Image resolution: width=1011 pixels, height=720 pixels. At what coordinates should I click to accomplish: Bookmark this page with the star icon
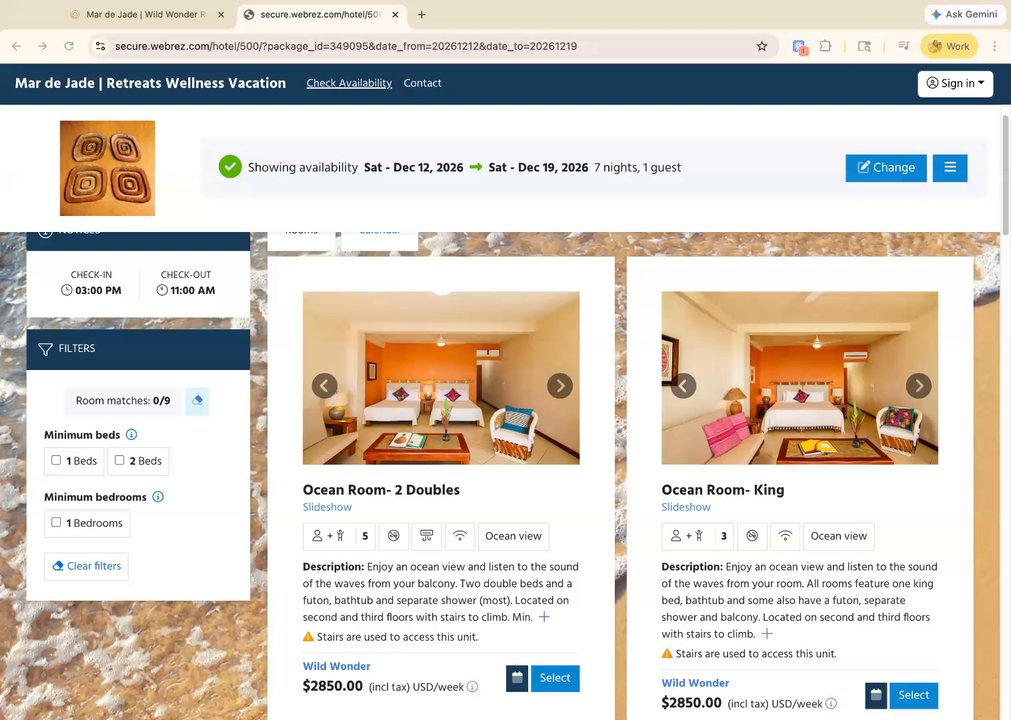pyautogui.click(x=761, y=46)
